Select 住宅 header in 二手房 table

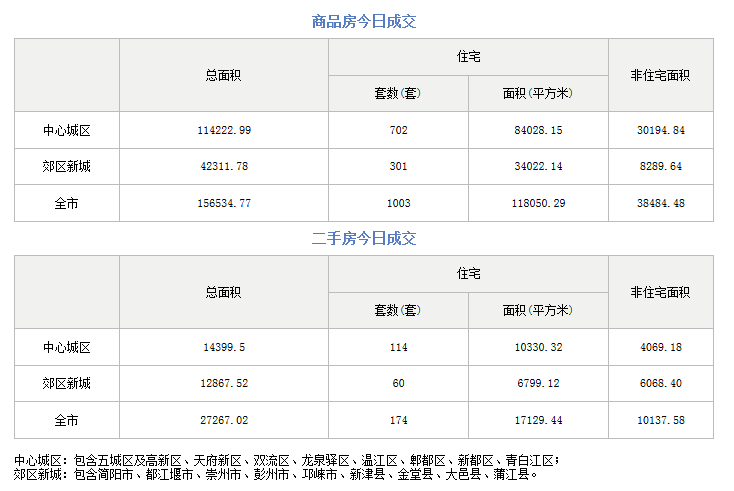coord(468,274)
